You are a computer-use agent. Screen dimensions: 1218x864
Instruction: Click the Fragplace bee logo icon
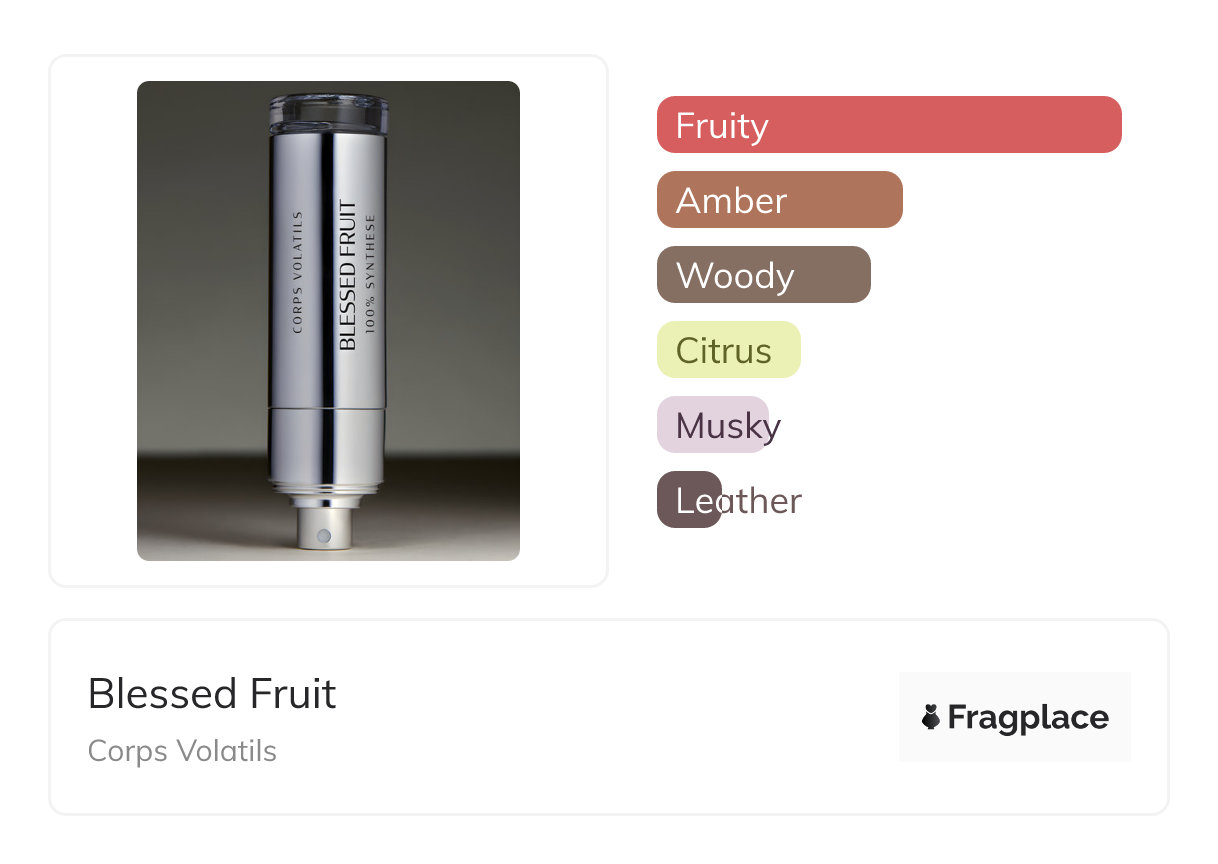tap(931, 717)
